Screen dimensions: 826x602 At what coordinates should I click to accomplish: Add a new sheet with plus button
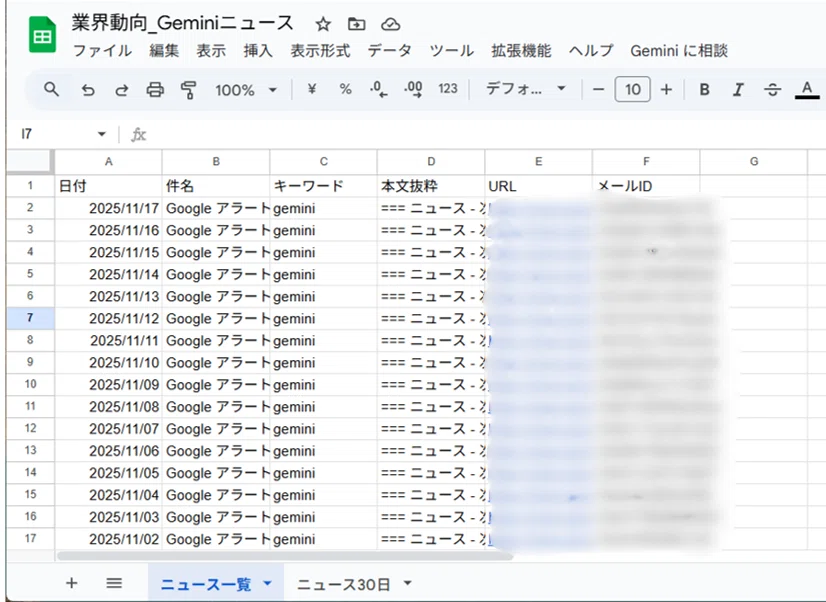(72, 583)
